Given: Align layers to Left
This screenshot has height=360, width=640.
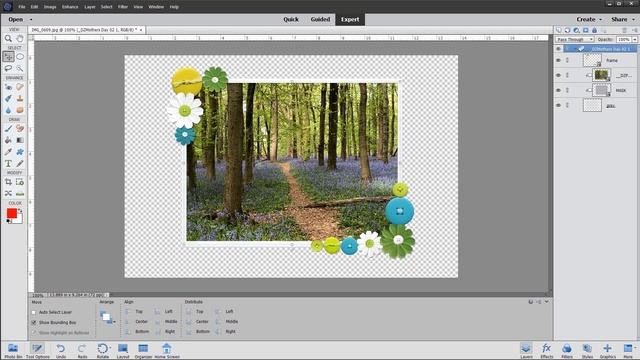Looking at the screenshot, I should pos(164,312).
